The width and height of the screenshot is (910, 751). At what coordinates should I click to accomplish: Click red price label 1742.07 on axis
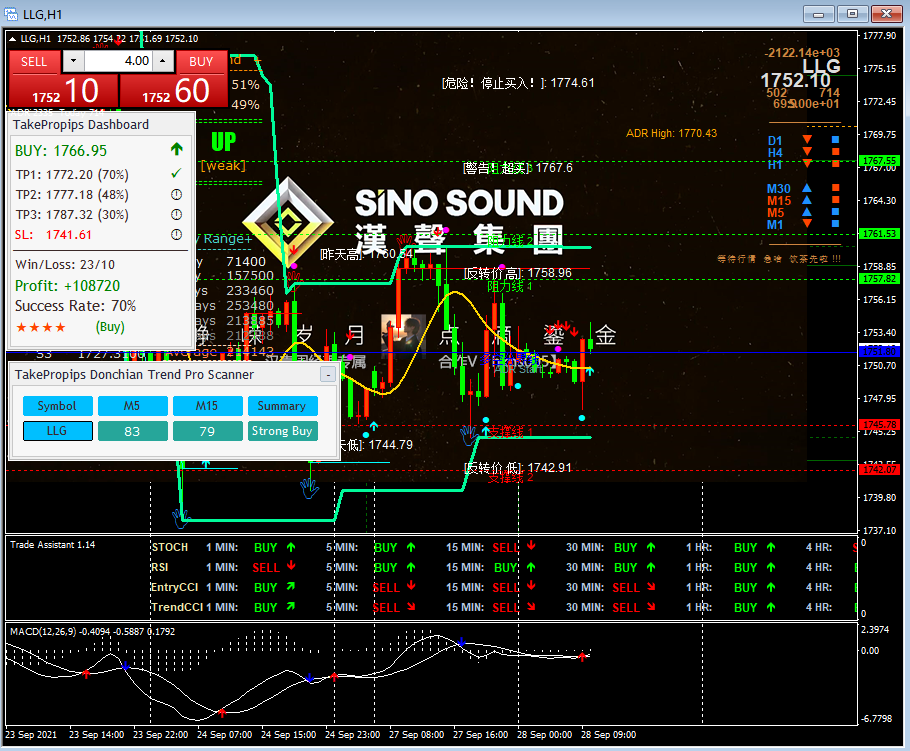tap(879, 470)
